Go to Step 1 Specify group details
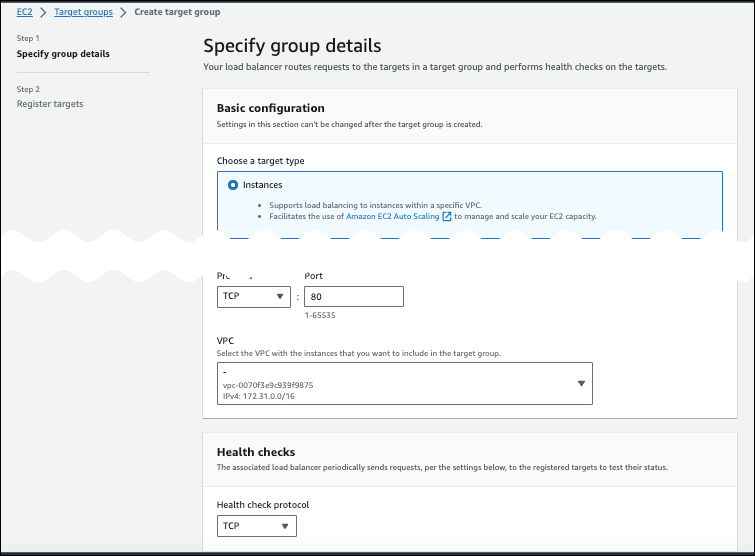Image resolution: width=755 pixels, height=556 pixels. point(63,54)
